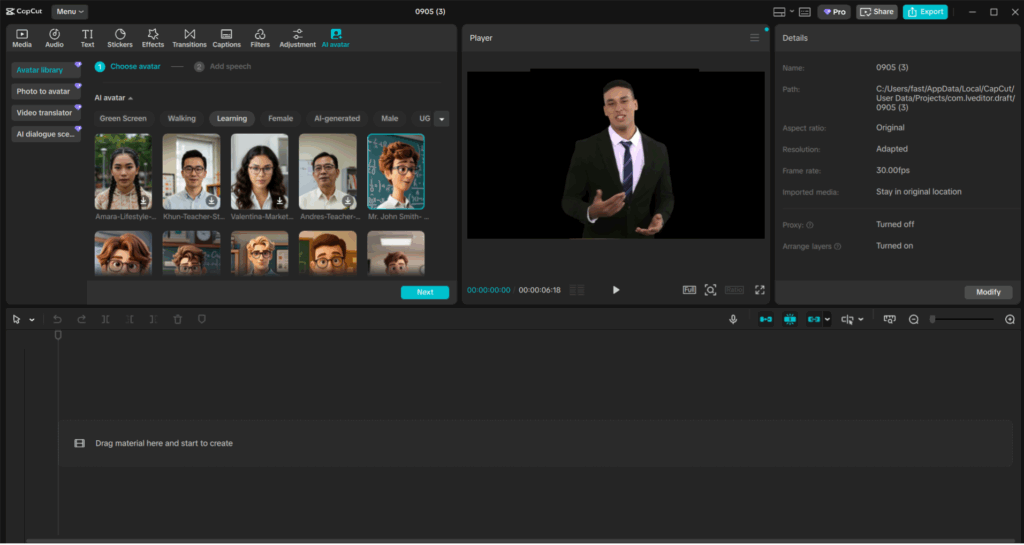Select the Andres-Teacher avatar thumbnail
The image size is (1024, 545).
328,172
